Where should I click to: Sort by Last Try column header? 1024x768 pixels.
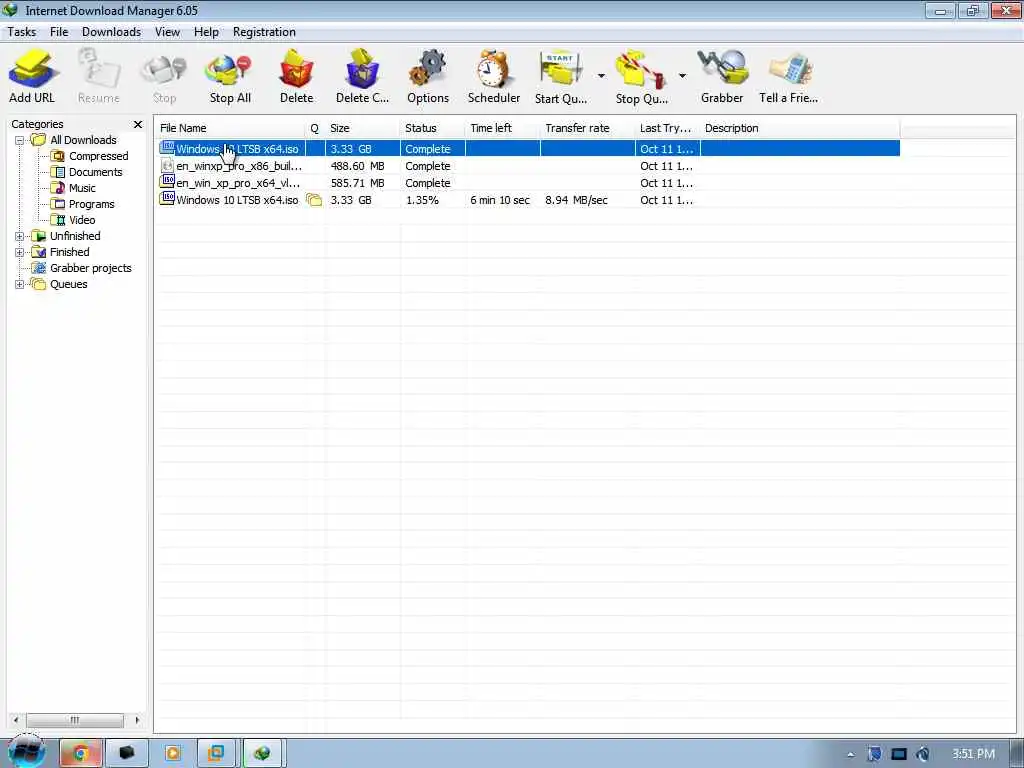coord(667,128)
